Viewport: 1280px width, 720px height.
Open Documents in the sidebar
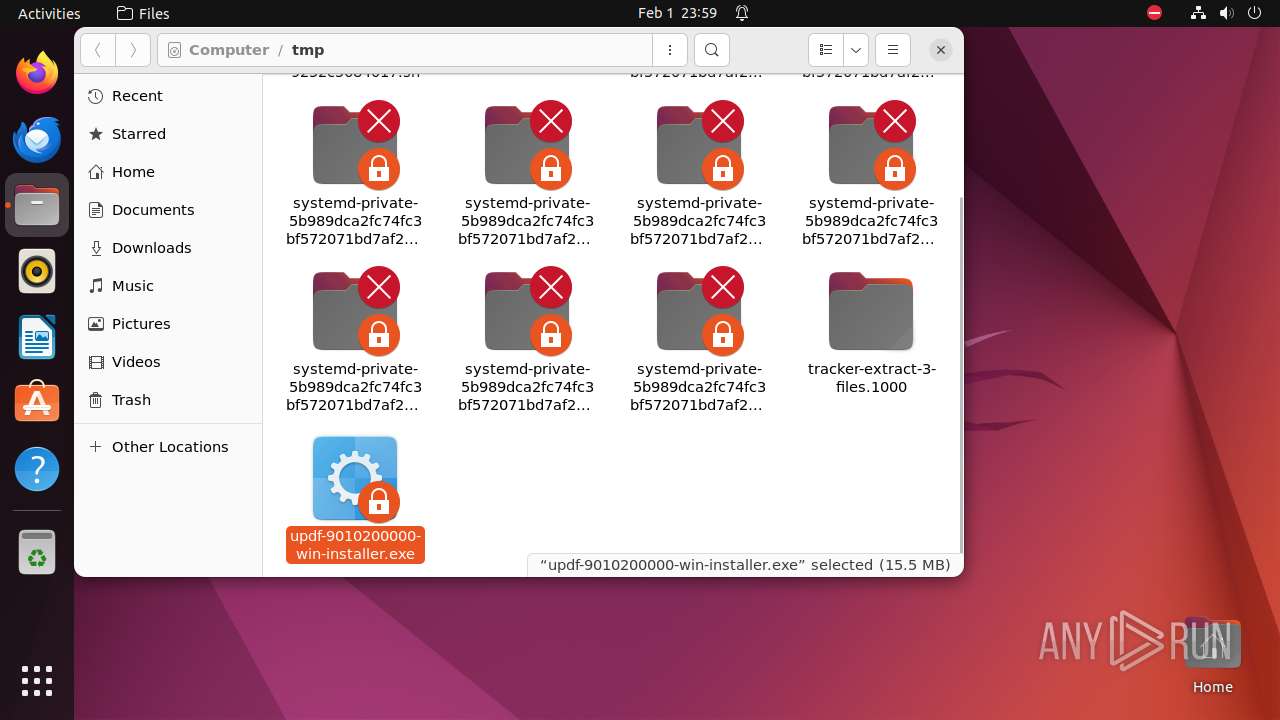click(x=168, y=210)
